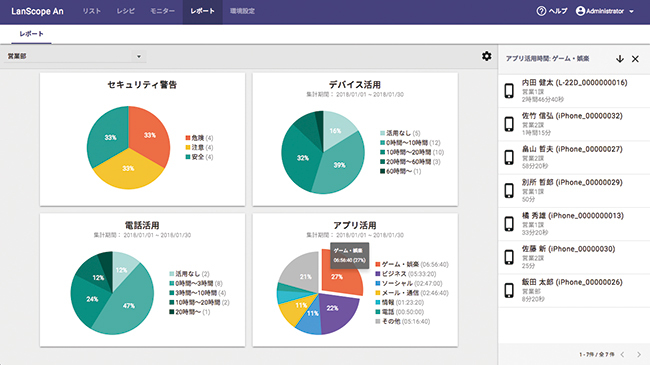Select 橘 秀雄 device list entry
650x365 pixels.
[x=574, y=224]
